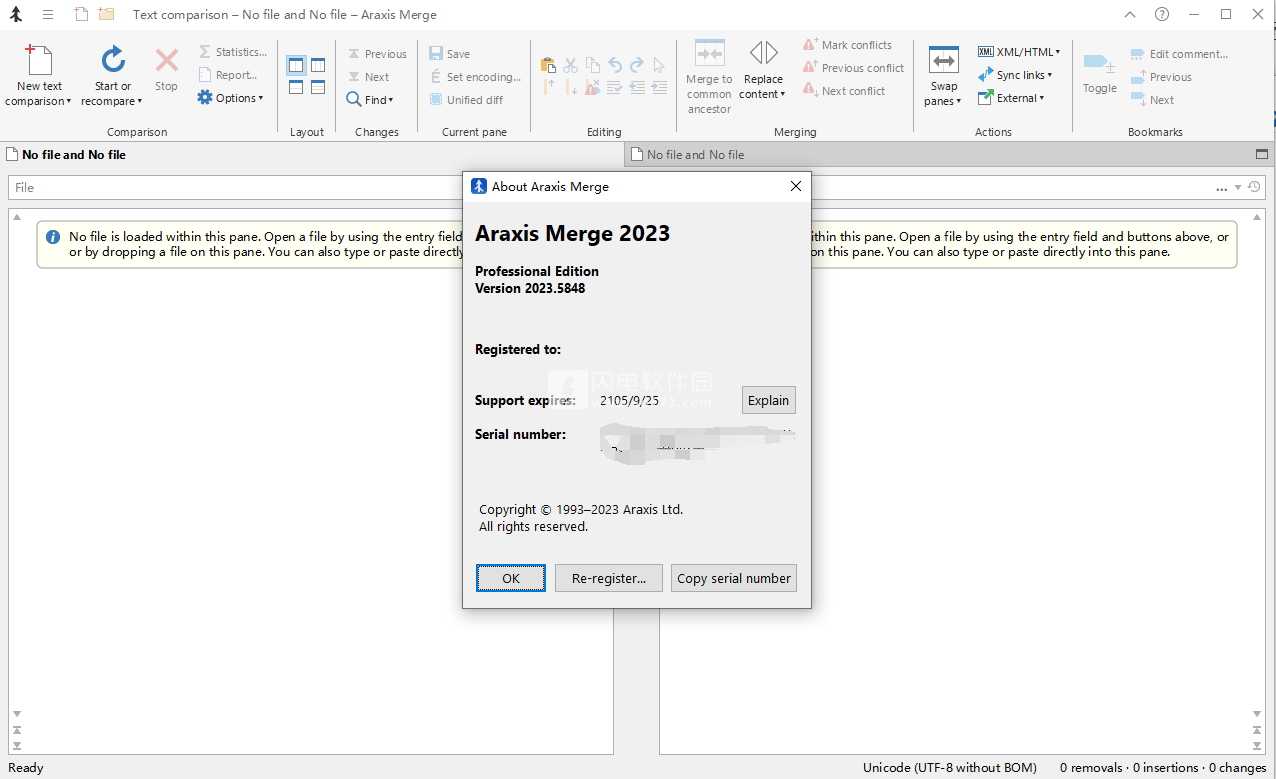
Task: Select the three-pane vertical layout icon
Action: click(318, 65)
